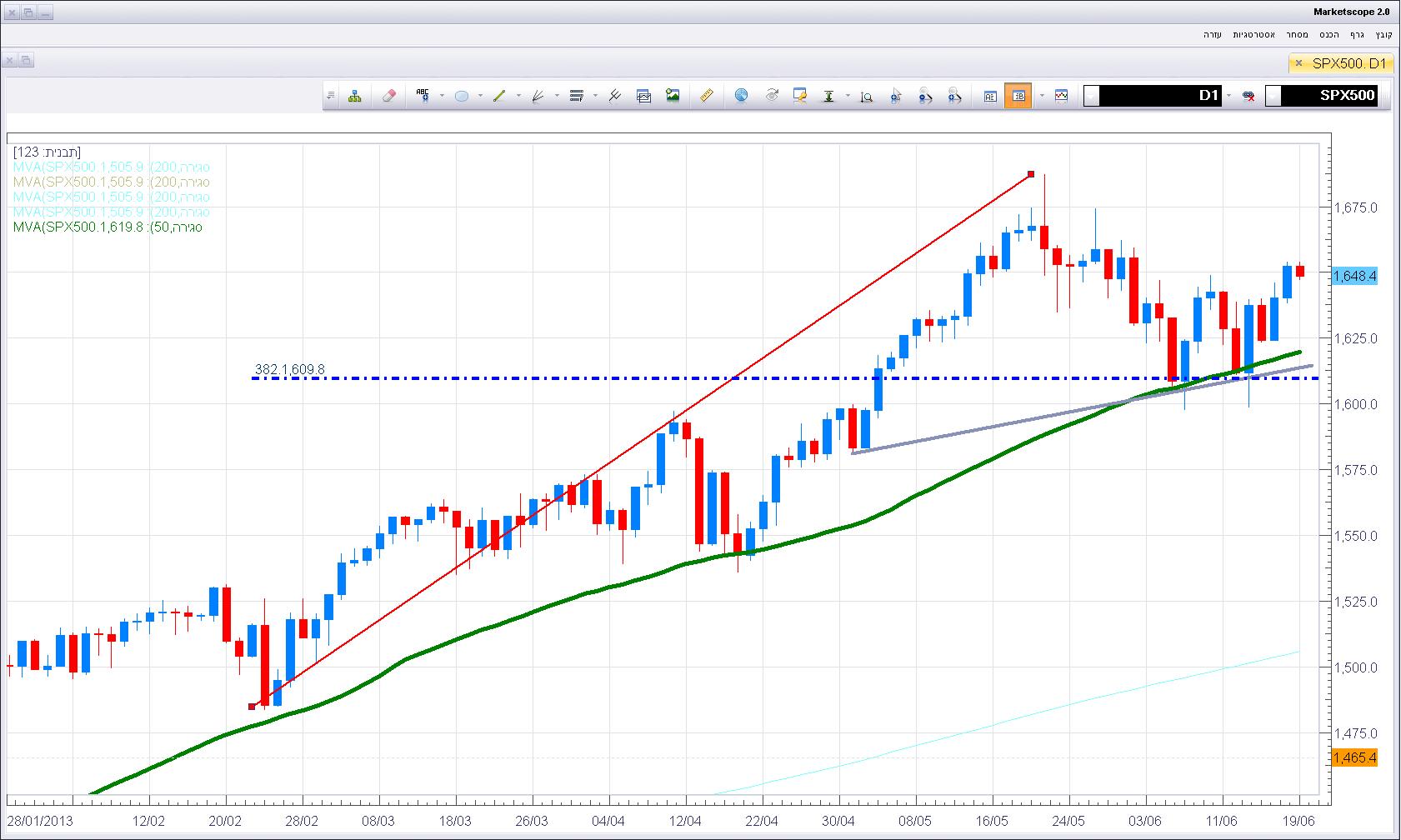Select the yellow ruler measure tool
The width and height of the screenshot is (1401, 840).
click(706, 96)
